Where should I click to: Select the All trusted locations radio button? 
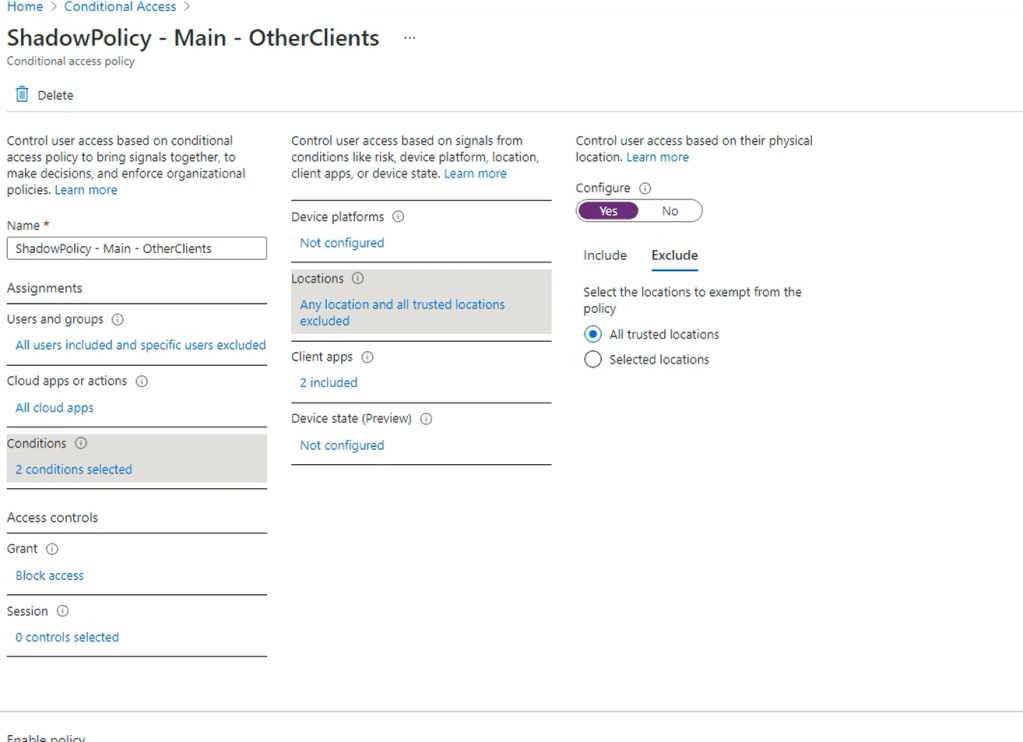tap(592, 335)
